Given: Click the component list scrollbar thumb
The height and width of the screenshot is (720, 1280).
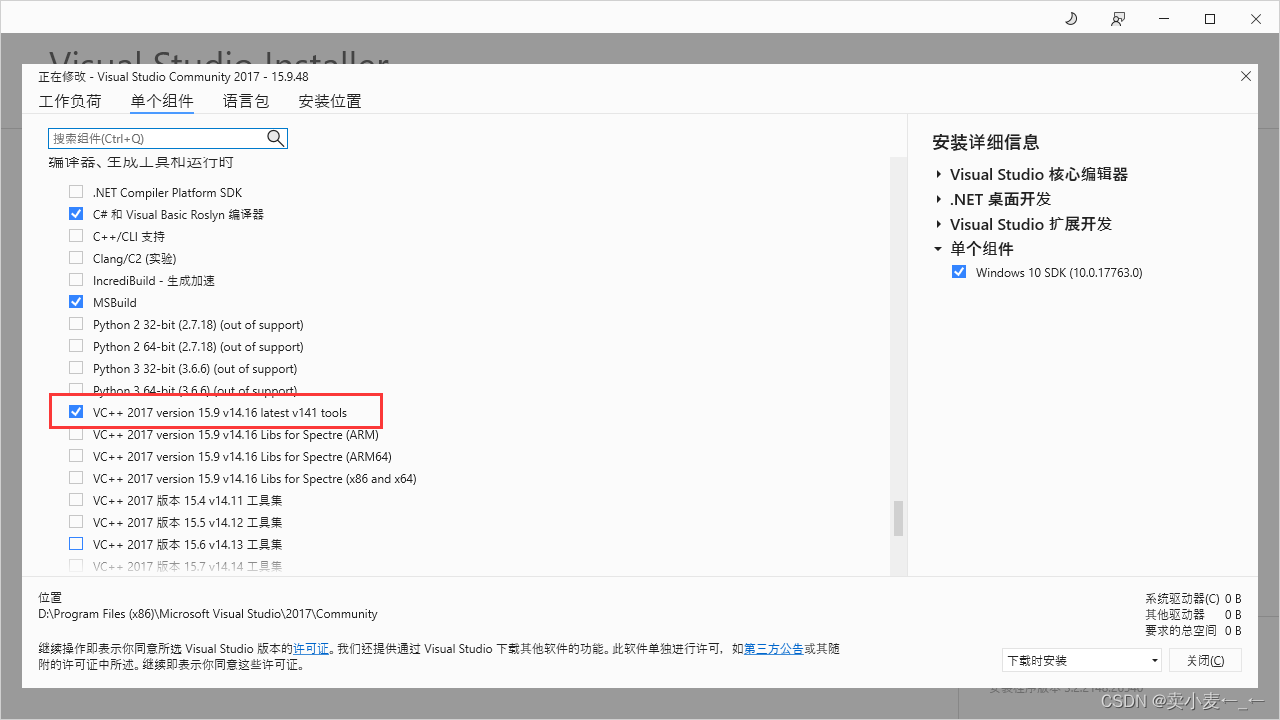Looking at the screenshot, I should [x=898, y=518].
